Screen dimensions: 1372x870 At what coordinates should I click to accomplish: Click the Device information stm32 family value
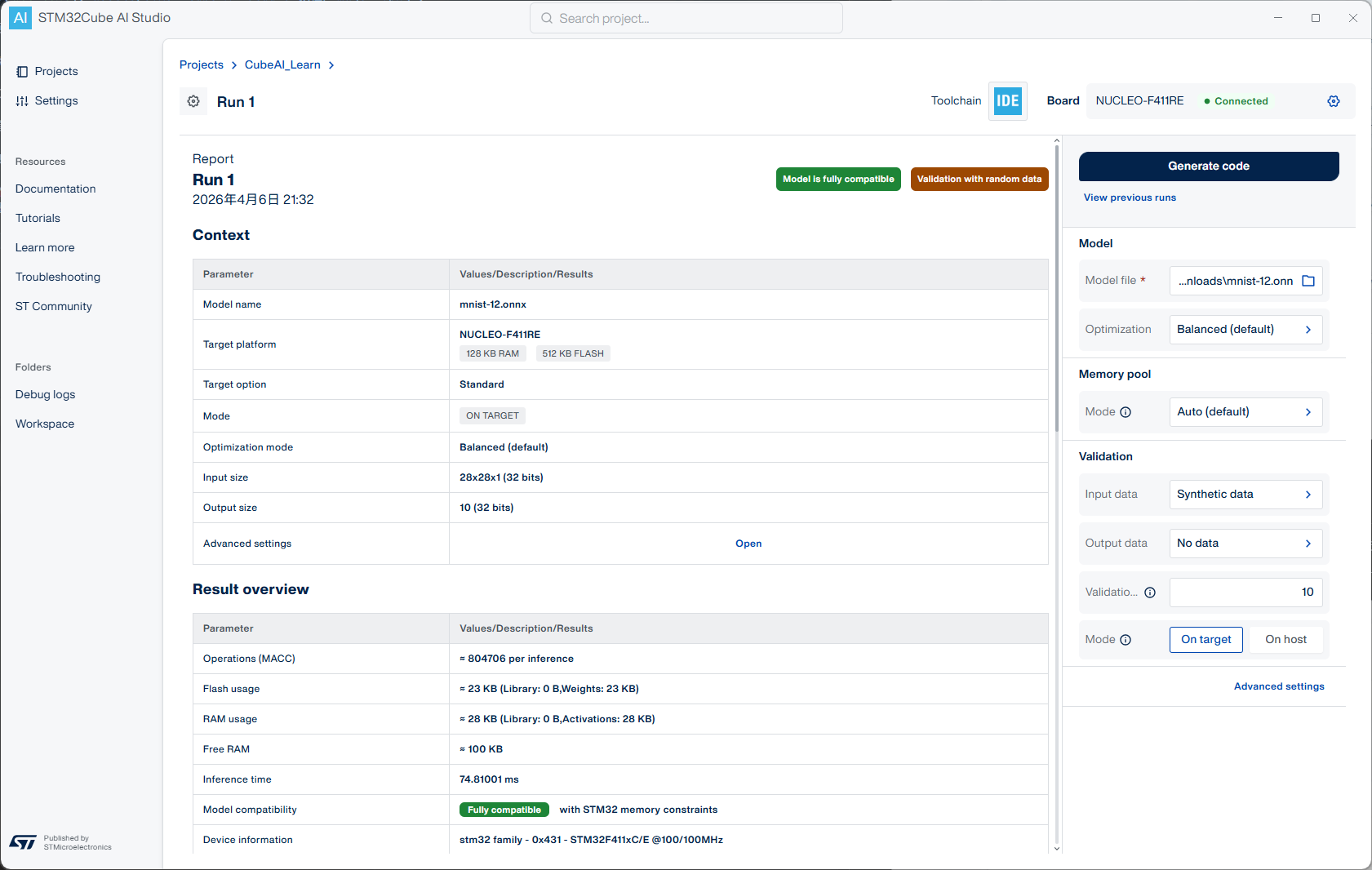591,840
